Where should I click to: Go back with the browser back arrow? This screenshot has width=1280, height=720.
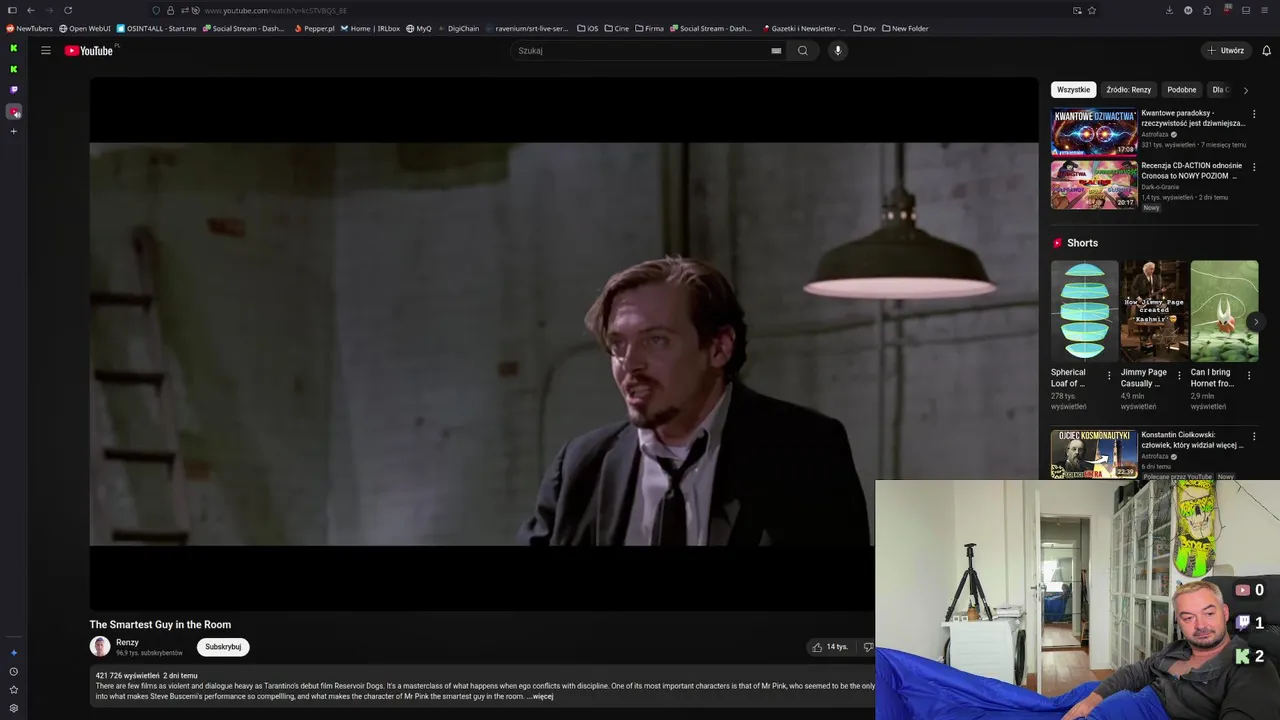click(31, 10)
